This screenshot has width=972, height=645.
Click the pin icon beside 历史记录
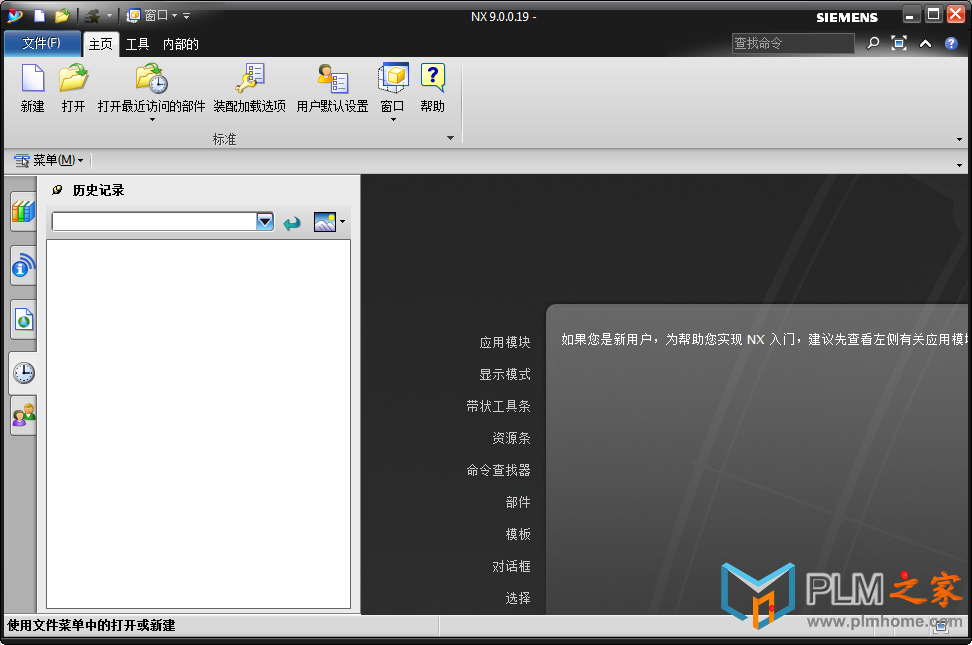[x=57, y=190]
